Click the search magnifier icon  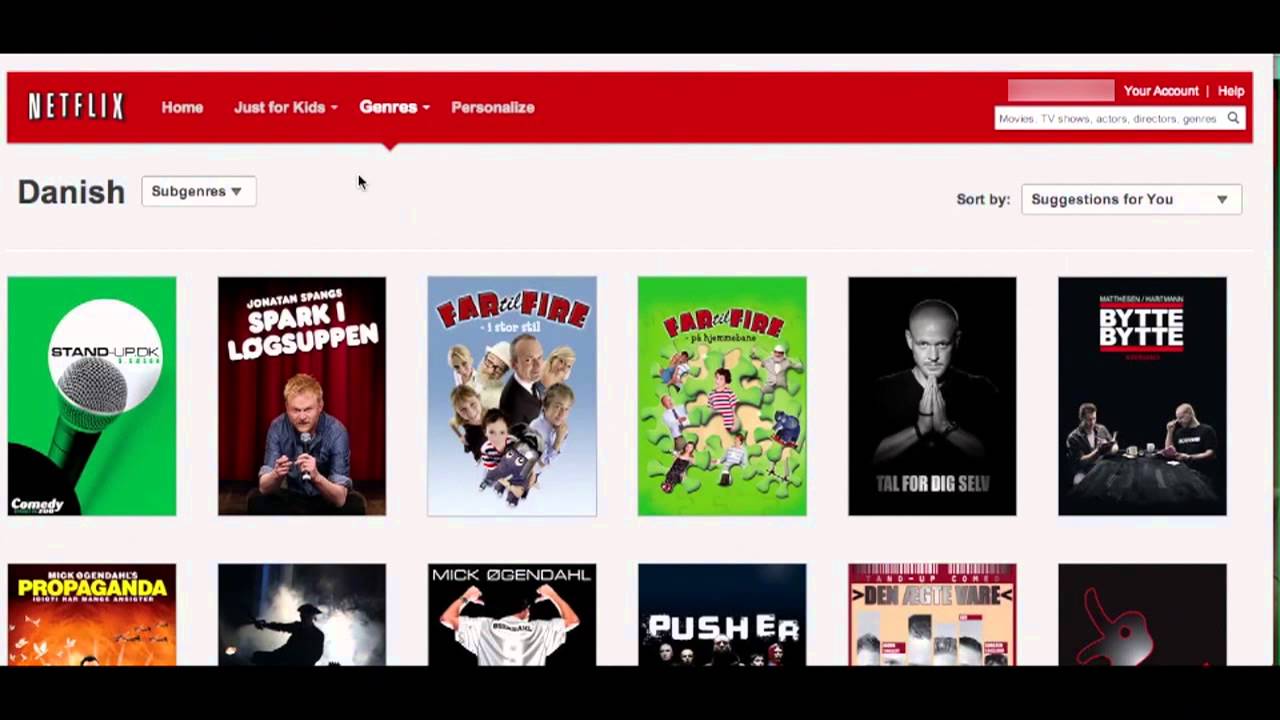[1233, 118]
